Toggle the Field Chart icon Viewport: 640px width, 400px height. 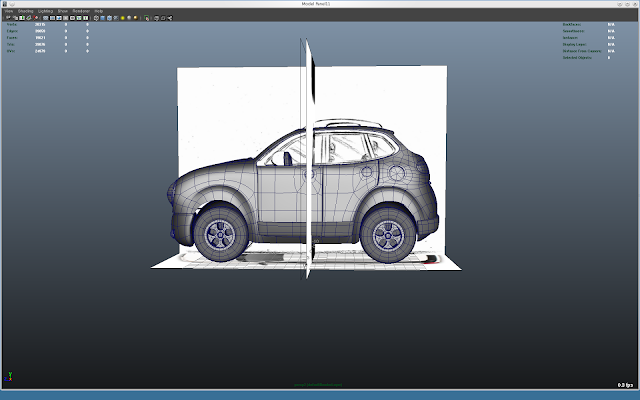[x=72, y=18]
